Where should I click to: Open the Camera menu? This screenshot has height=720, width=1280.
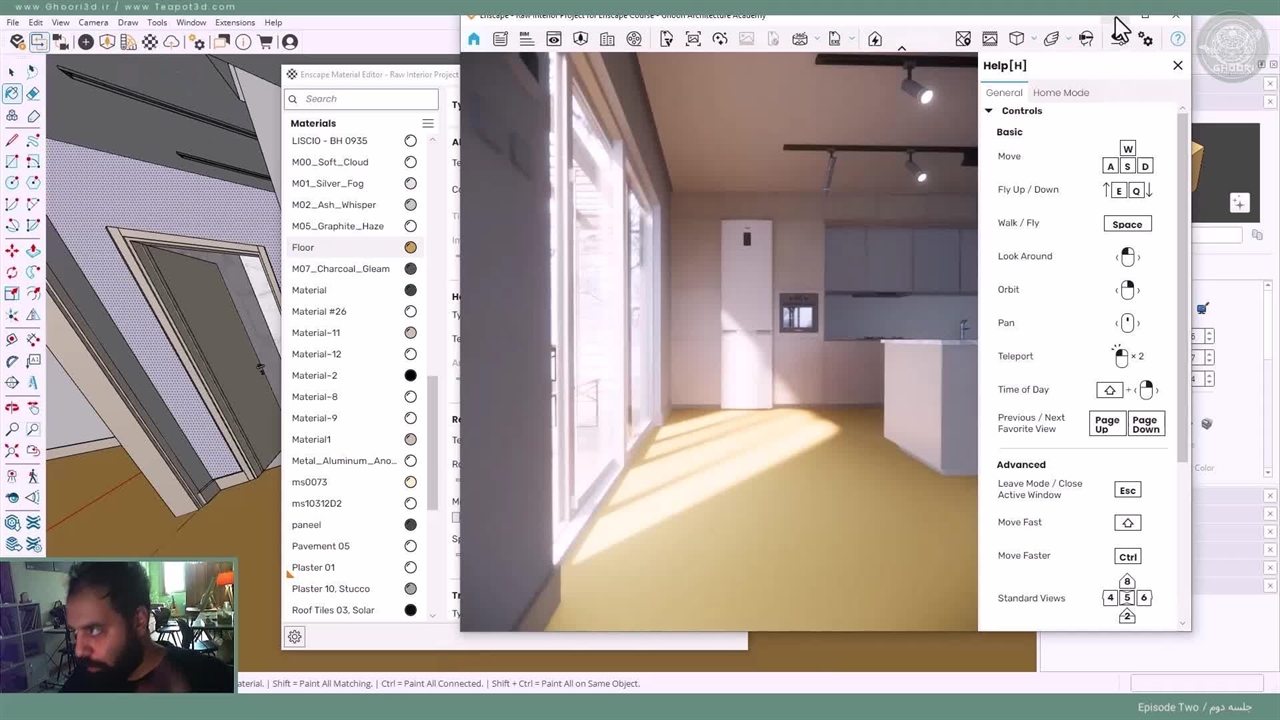tap(93, 22)
